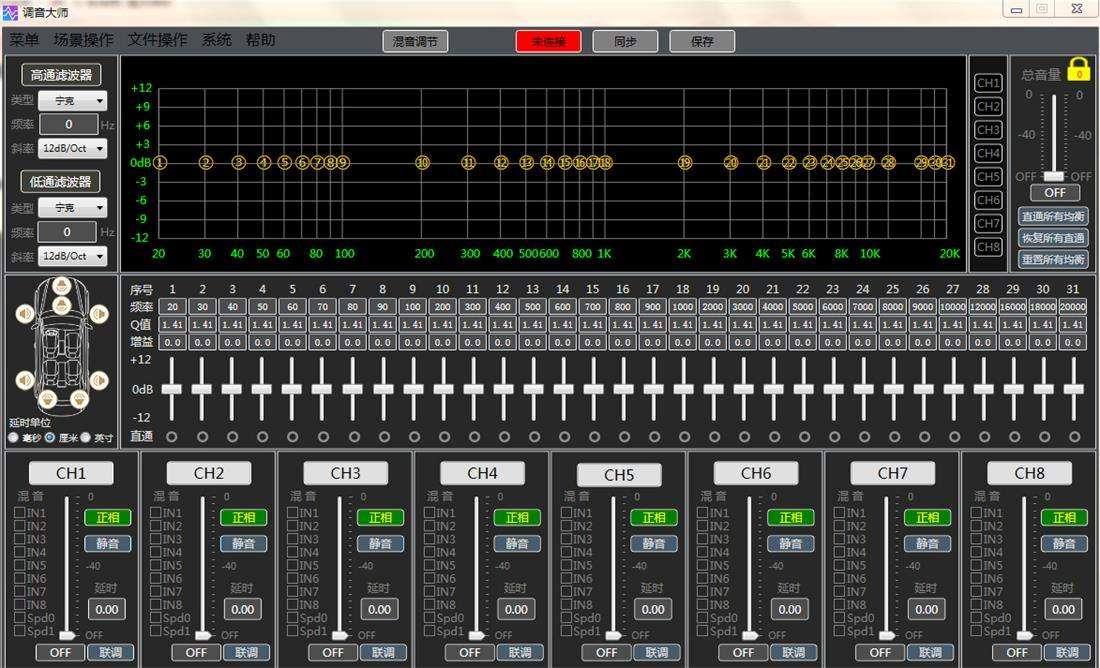Select the front-left door speaker on the car diagram
Viewport: 1100px width, 668px height.
pos(25,313)
